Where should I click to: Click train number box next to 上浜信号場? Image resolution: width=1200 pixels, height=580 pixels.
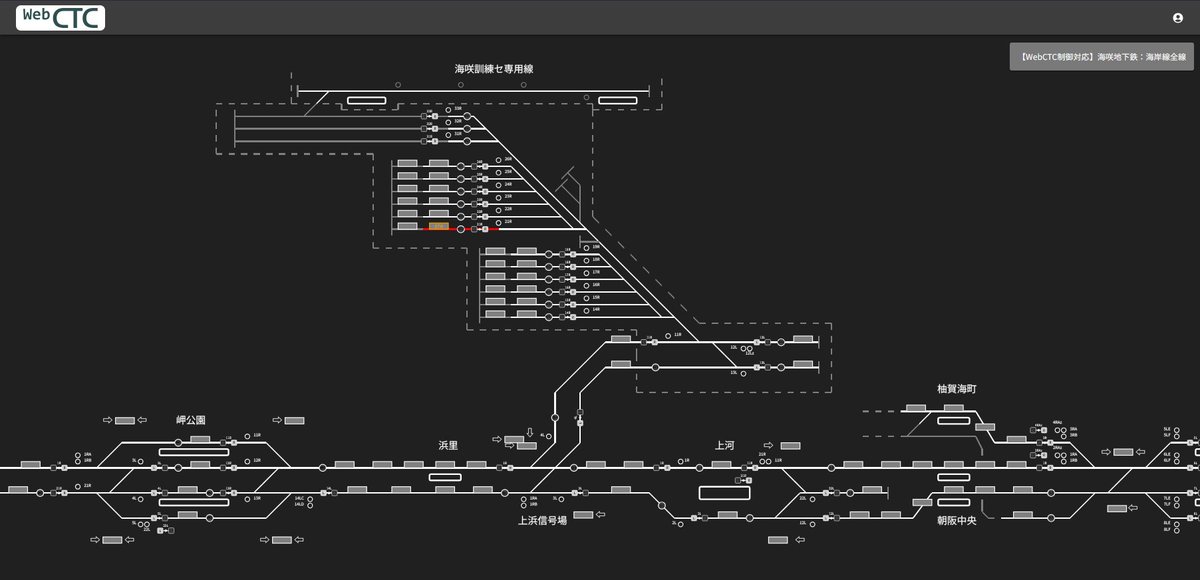tap(583, 514)
